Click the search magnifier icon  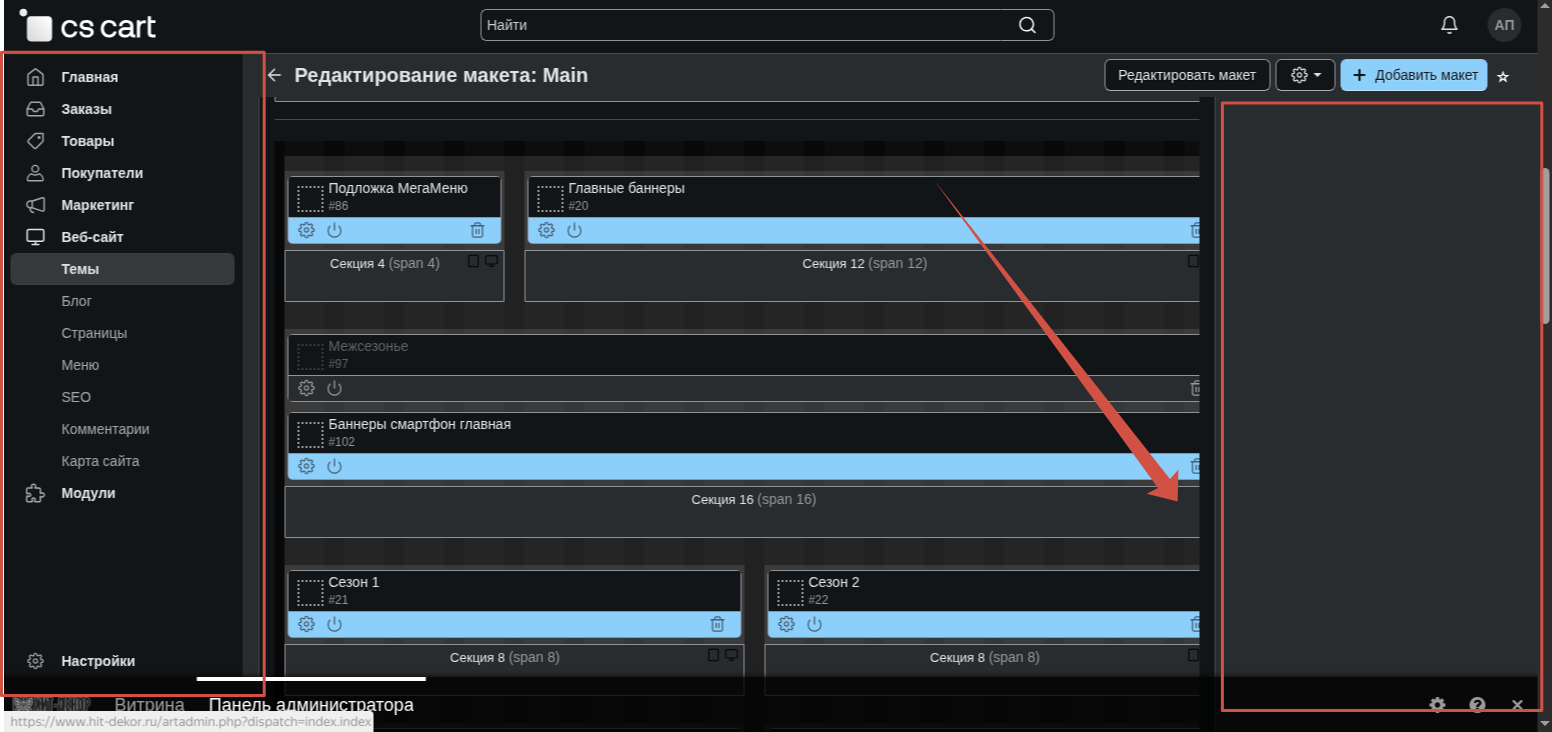tap(1027, 25)
